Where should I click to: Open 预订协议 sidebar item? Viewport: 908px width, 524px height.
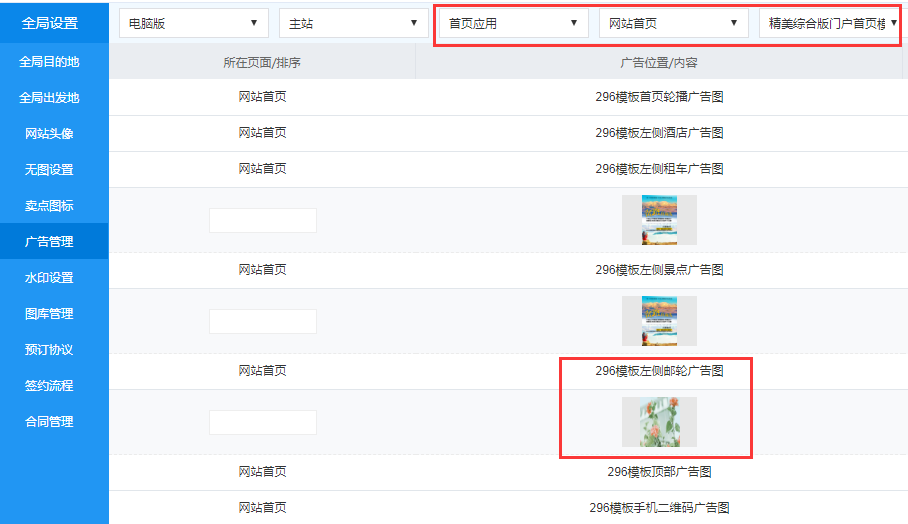click(x=49, y=350)
